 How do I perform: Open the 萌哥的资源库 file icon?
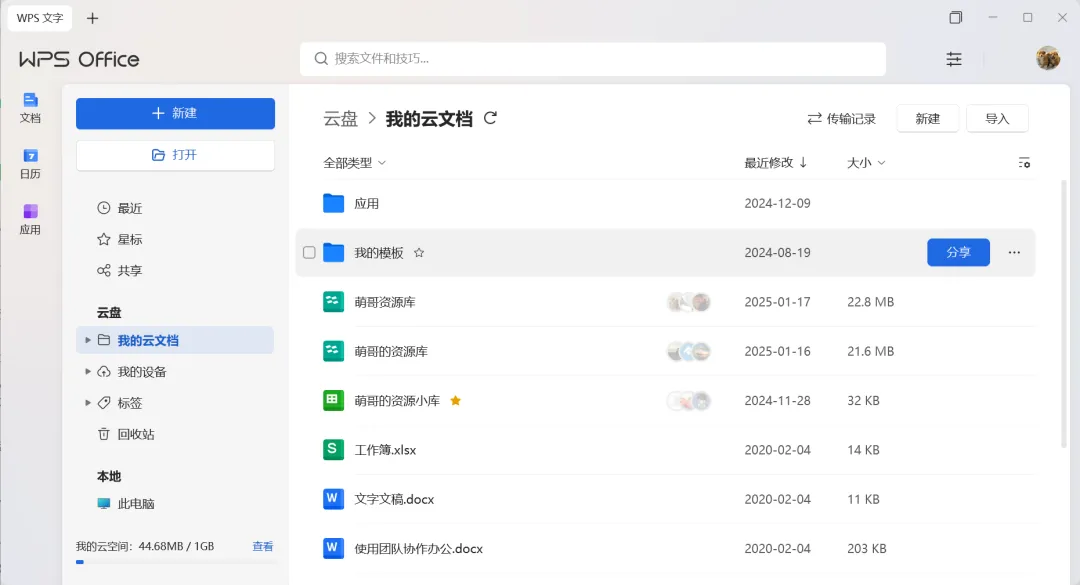[x=333, y=351]
